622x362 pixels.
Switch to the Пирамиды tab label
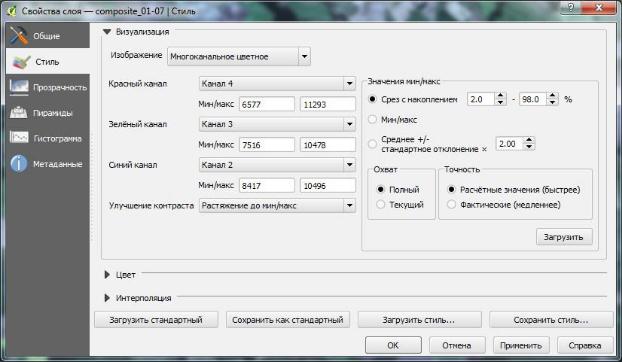point(53,113)
